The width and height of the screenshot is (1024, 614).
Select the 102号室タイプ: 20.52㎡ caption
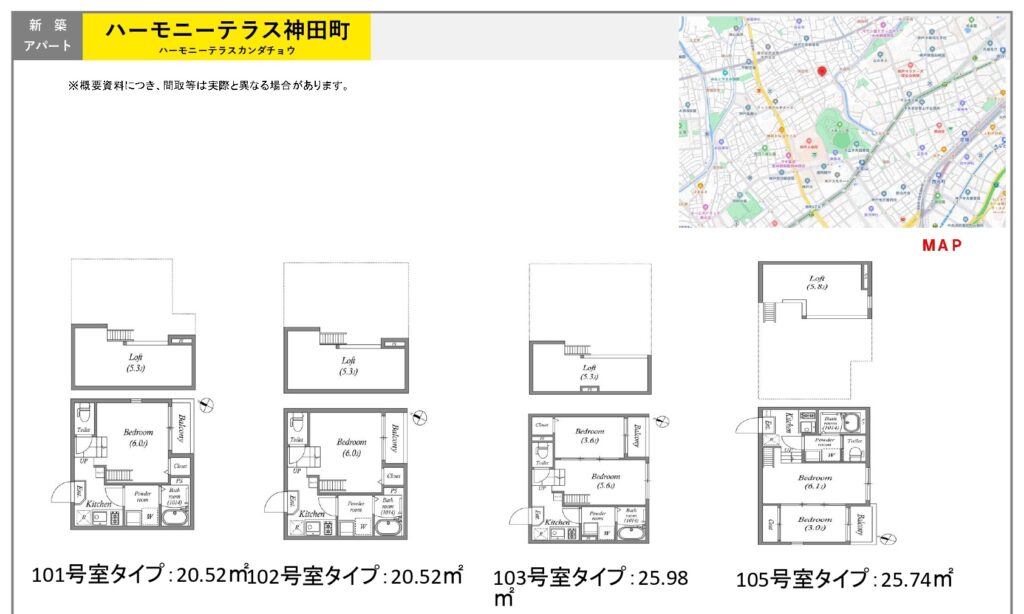355,575
